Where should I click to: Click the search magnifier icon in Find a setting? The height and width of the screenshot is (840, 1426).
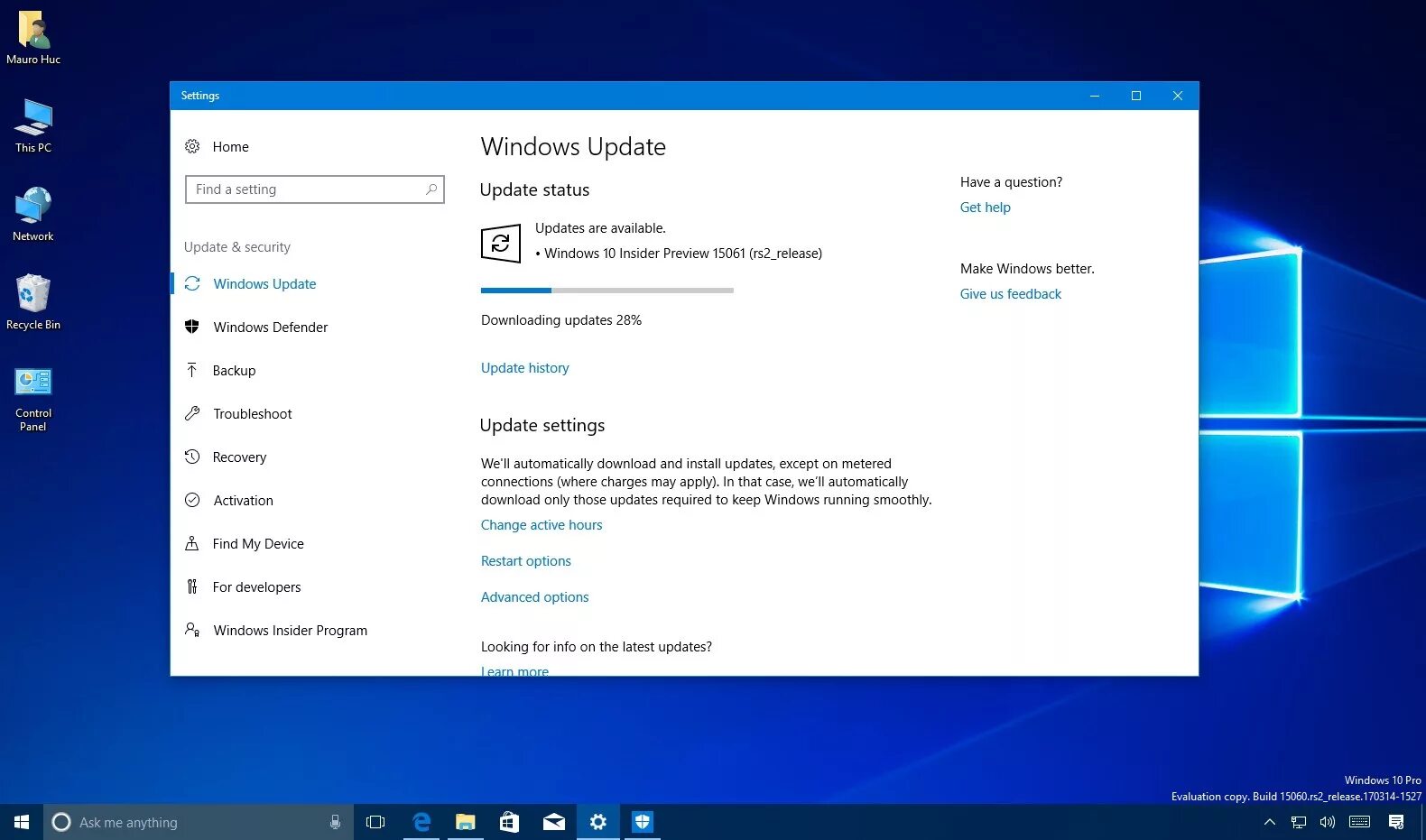(x=431, y=189)
